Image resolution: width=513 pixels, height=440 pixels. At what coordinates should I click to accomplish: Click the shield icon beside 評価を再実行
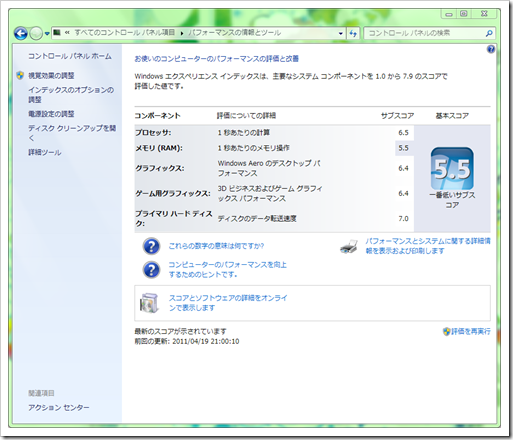(447, 331)
